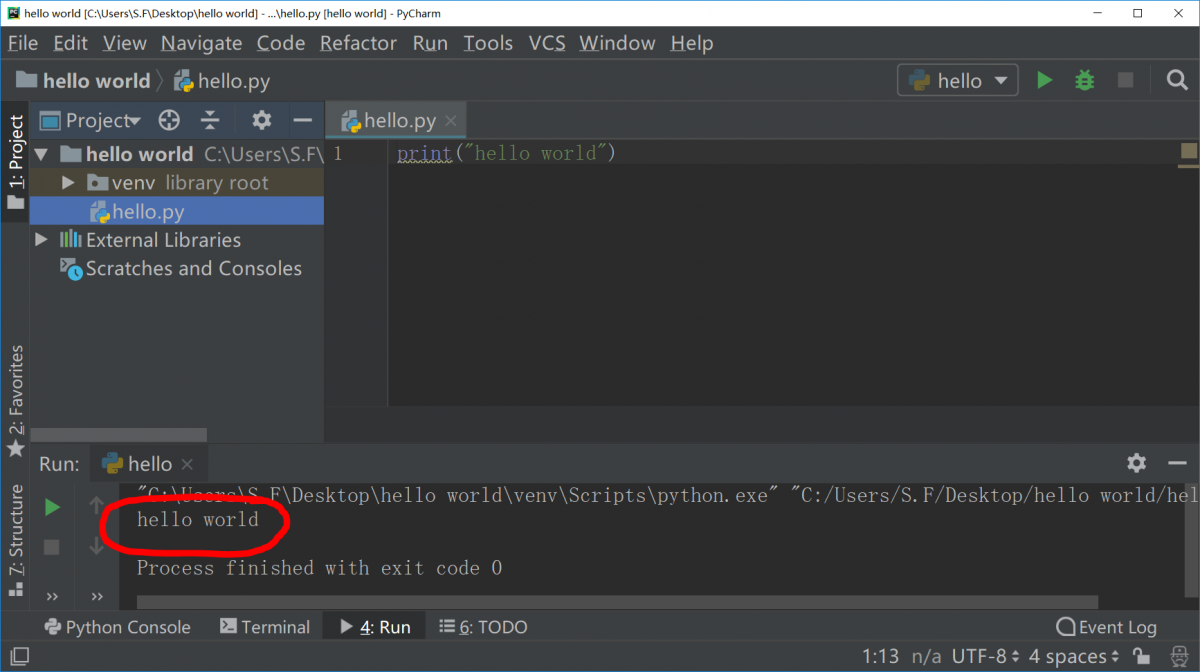Open the hello run configuration dropdown
The height and width of the screenshot is (672, 1200).
pos(958,80)
